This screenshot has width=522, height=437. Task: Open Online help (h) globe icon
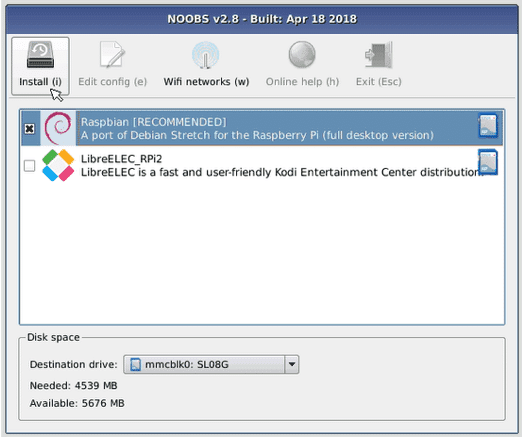pyautogui.click(x=302, y=55)
